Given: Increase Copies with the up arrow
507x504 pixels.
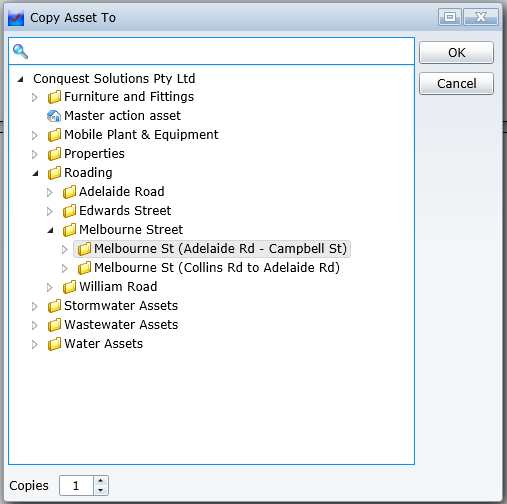Looking at the screenshot, I should pyautogui.click(x=101, y=481).
